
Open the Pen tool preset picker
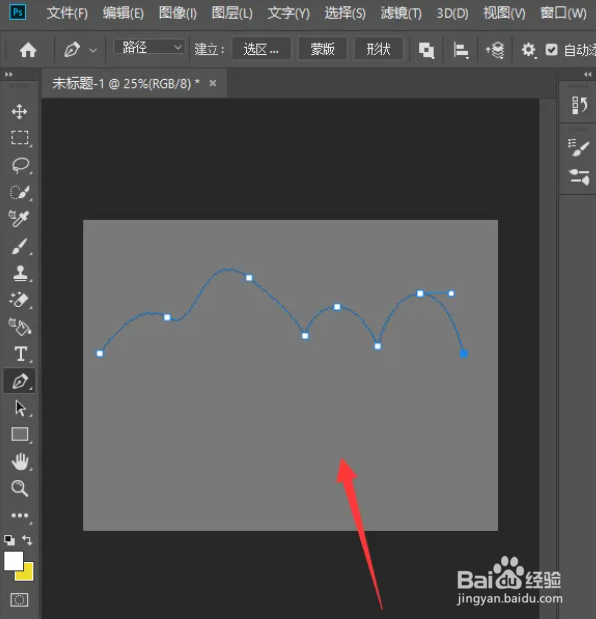pyautogui.click(x=93, y=50)
